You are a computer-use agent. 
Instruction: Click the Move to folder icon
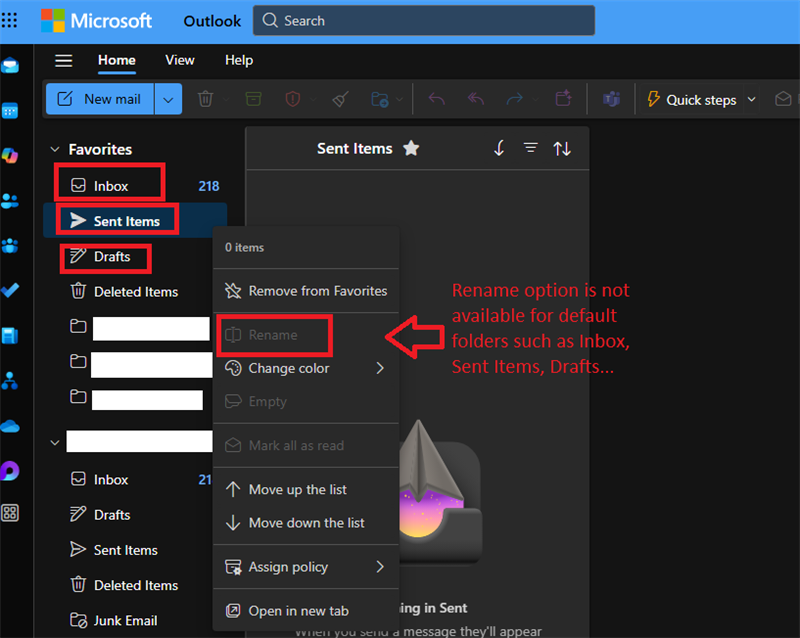[380, 99]
